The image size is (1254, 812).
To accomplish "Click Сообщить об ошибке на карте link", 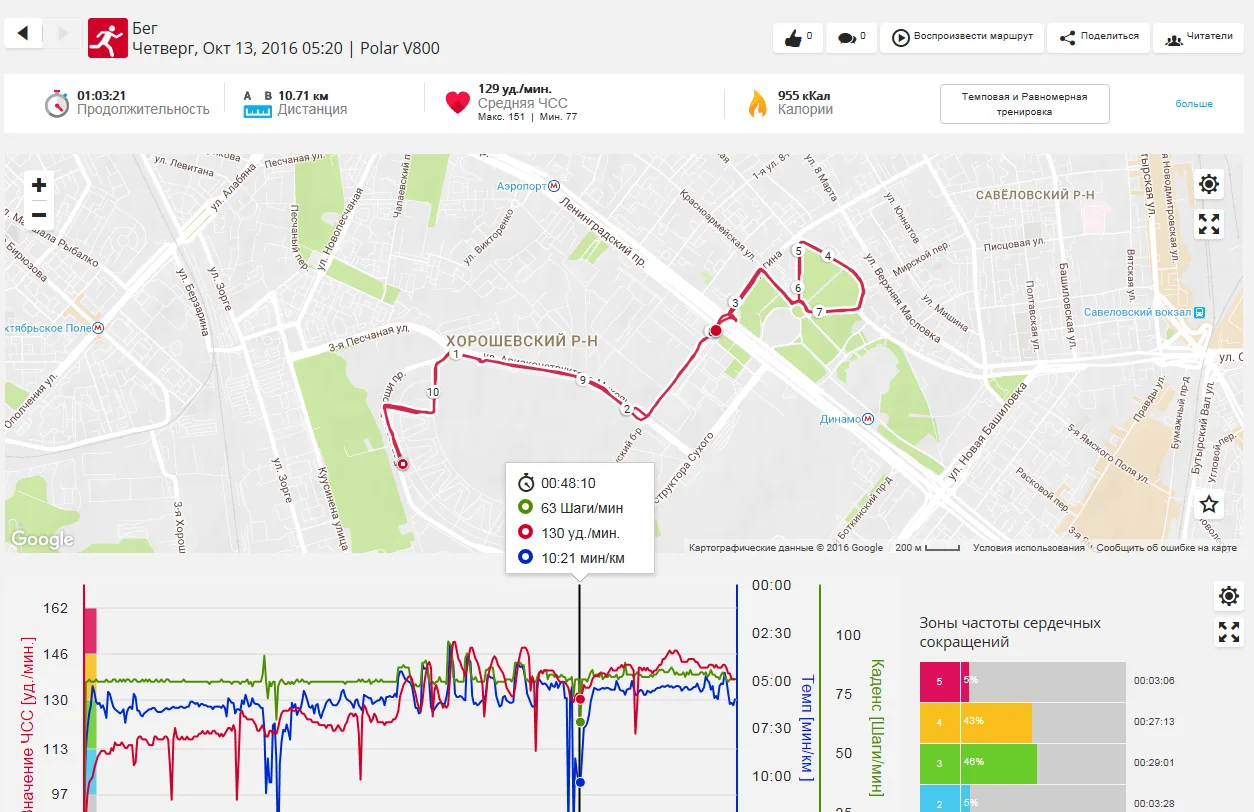I will (x=1166, y=548).
